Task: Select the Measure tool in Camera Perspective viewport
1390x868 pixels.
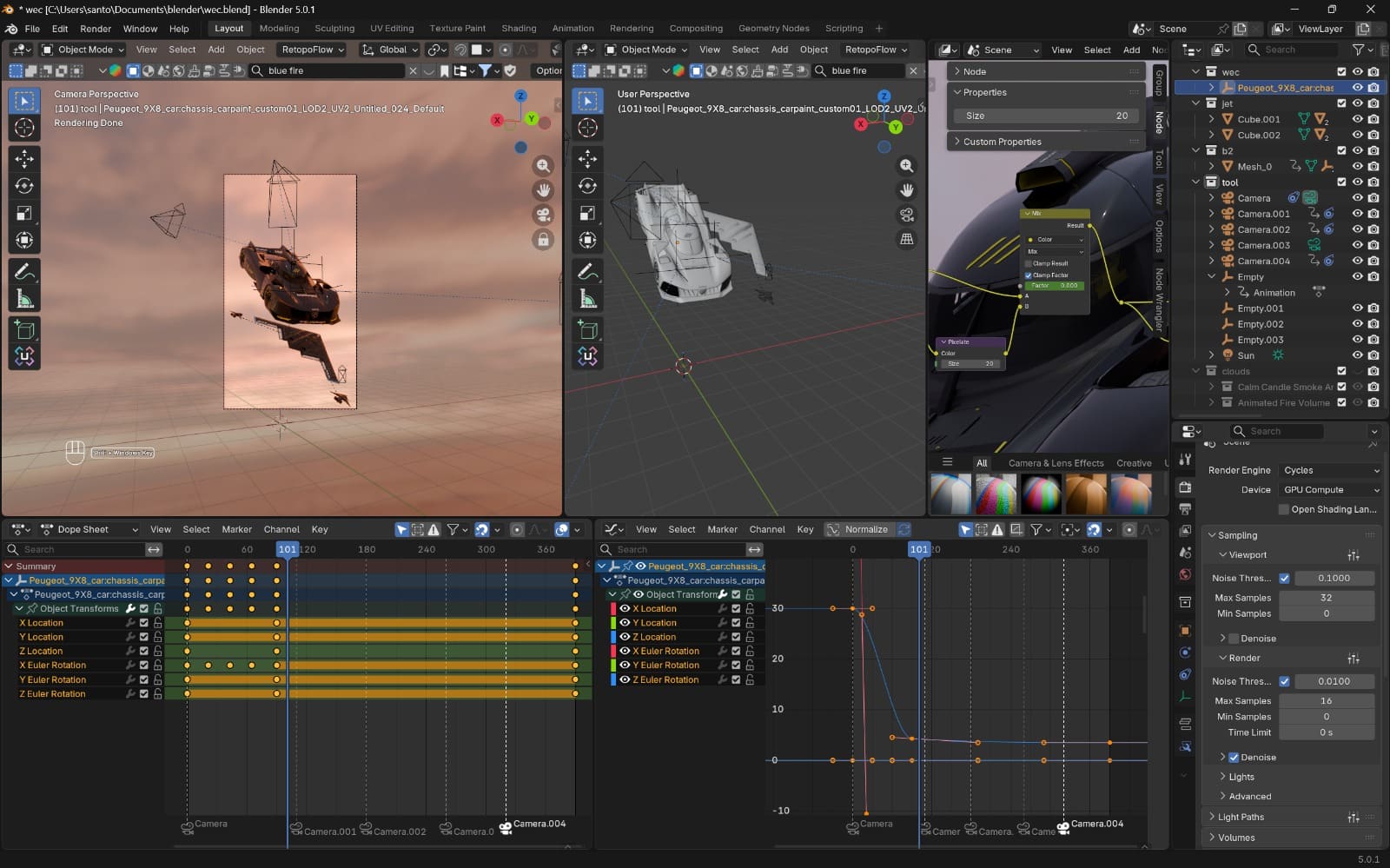Action: [x=24, y=300]
